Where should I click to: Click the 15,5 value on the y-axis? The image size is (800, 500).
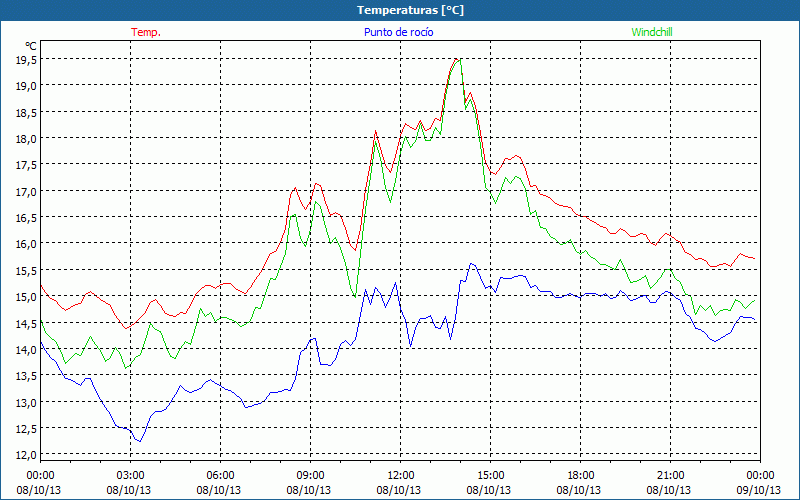(x=26, y=270)
